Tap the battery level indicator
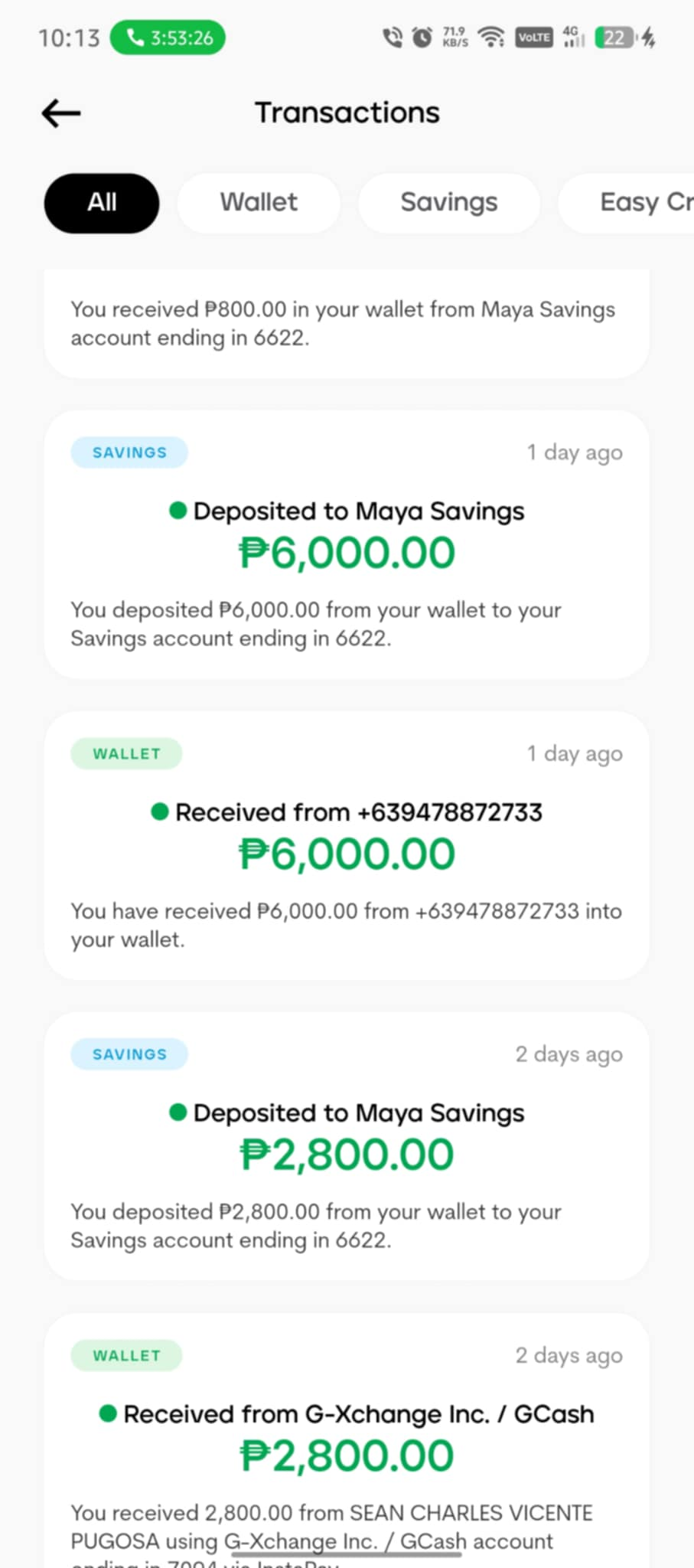 [x=614, y=38]
